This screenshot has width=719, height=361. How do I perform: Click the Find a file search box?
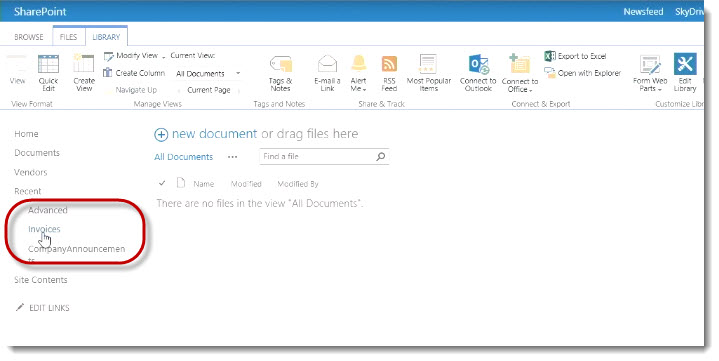[x=324, y=156]
